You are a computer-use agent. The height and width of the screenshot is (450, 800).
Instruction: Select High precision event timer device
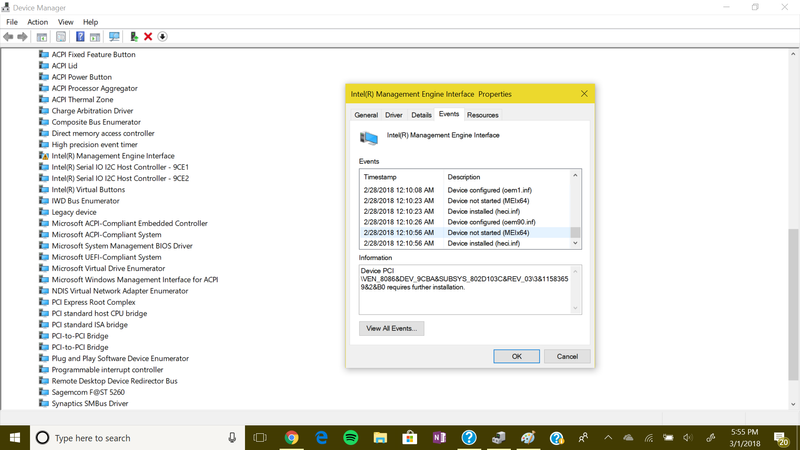tap(94, 145)
